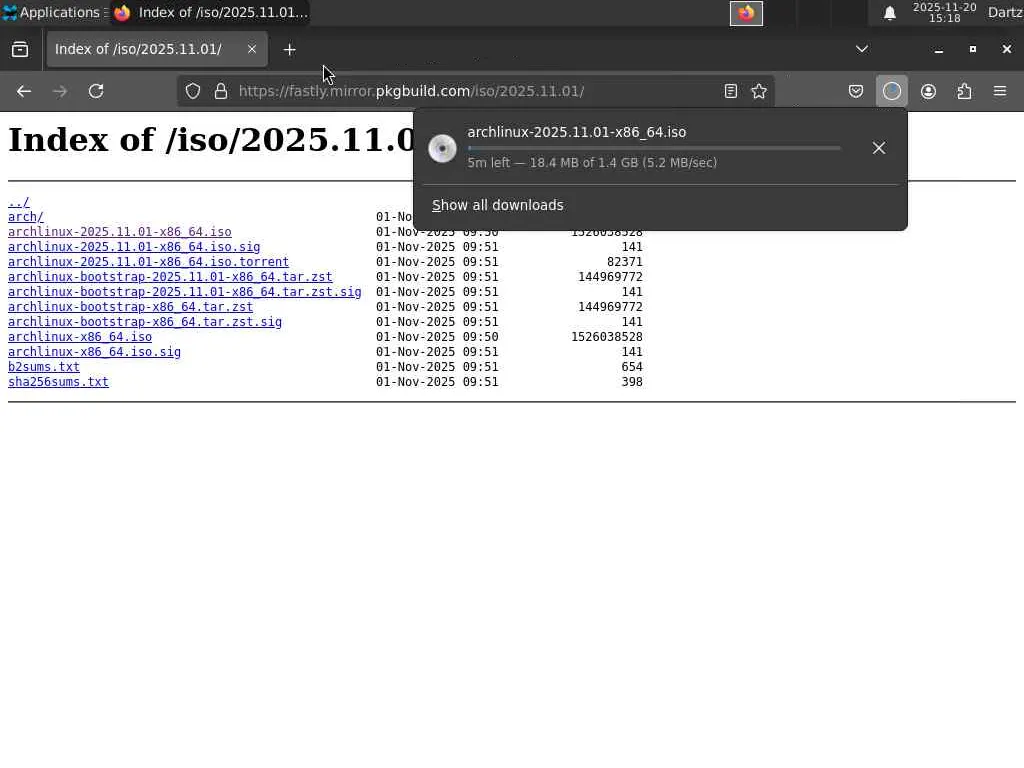
Task: Click the size value 398
Action: (632, 382)
